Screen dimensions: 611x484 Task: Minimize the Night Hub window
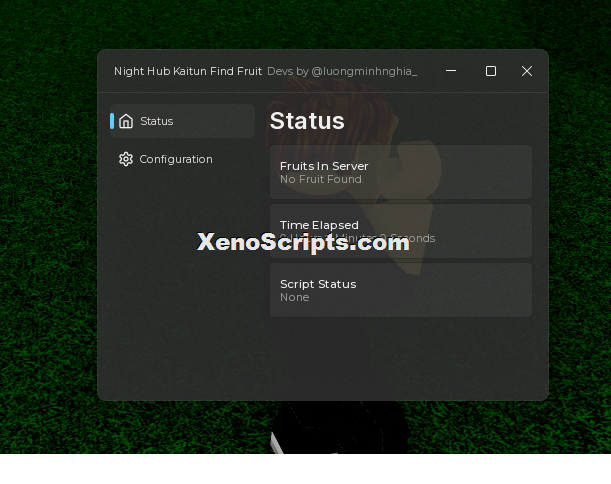pyautogui.click(x=451, y=71)
